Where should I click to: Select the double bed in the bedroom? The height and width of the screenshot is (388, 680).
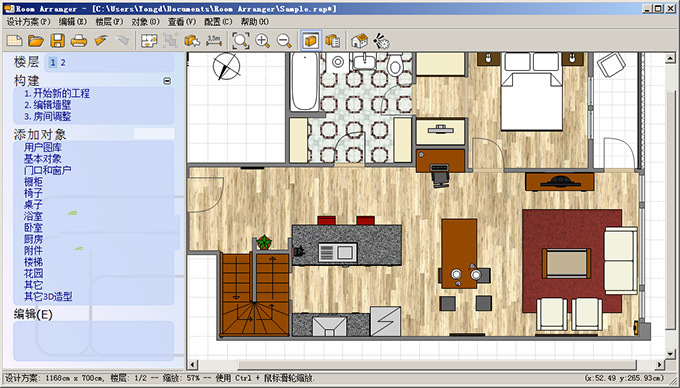(x=532, y=91)
